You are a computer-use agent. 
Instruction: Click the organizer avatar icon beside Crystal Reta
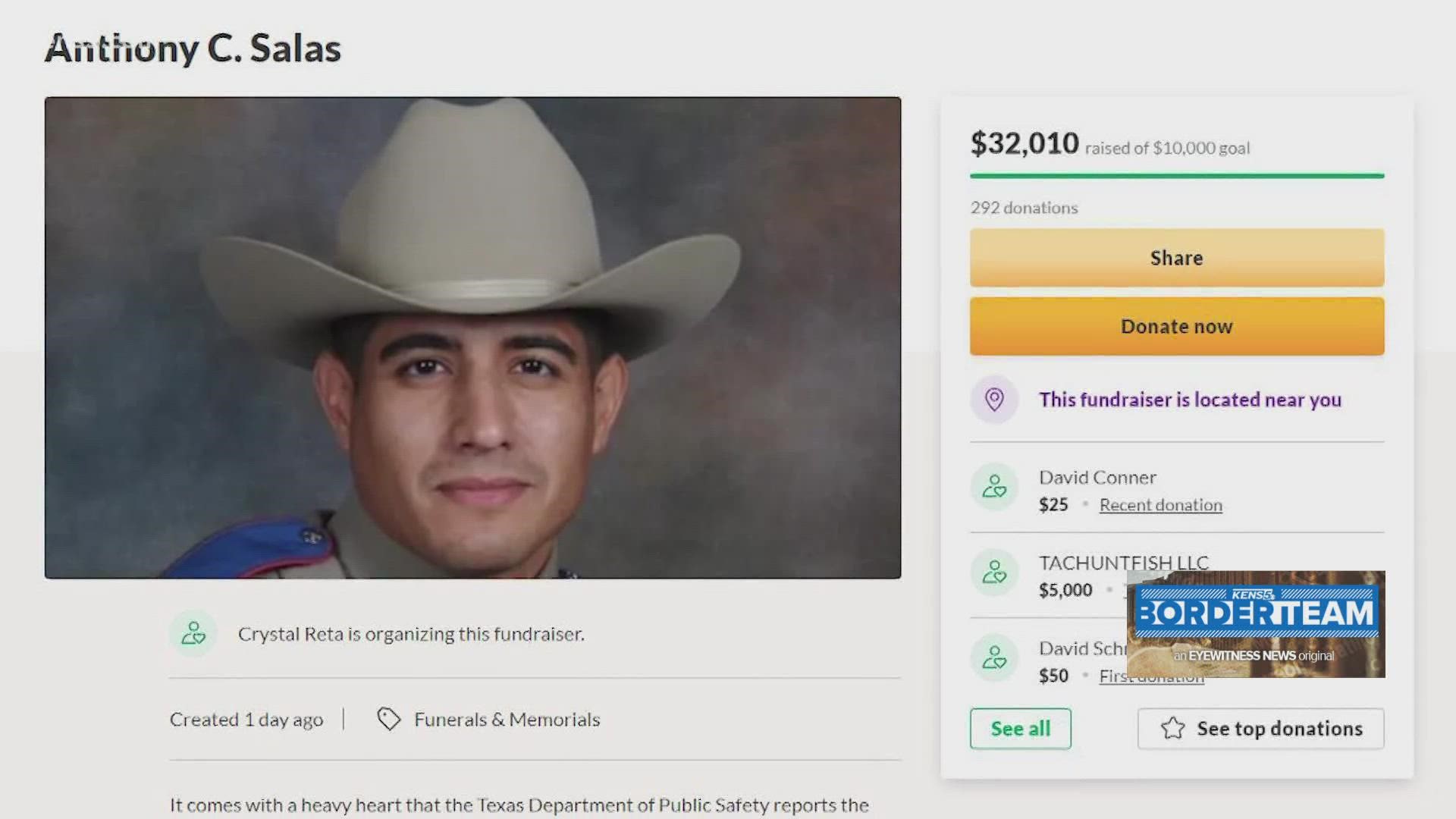coord(193,633)
